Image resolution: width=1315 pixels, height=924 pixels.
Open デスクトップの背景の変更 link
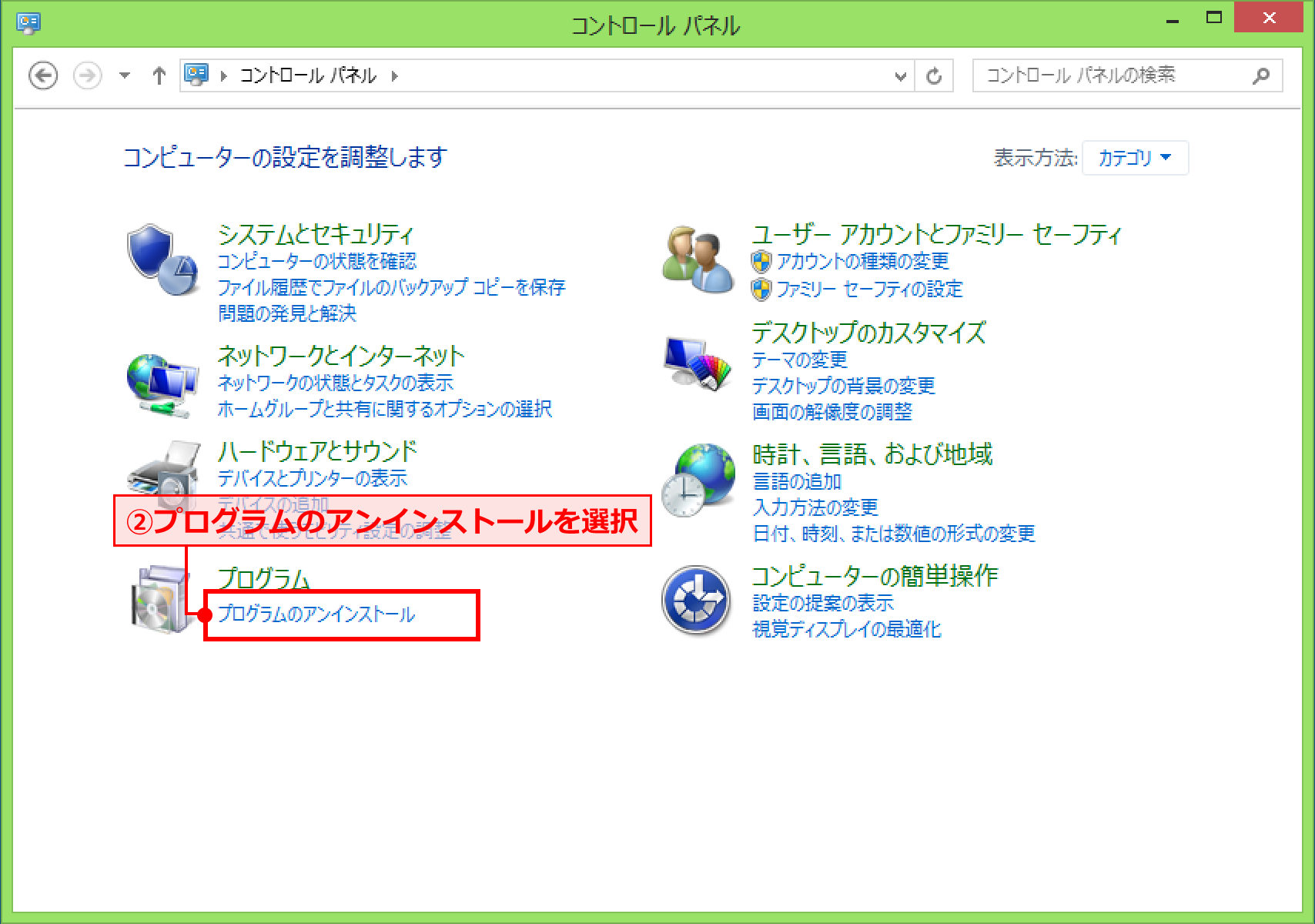(x=844, y=386)
